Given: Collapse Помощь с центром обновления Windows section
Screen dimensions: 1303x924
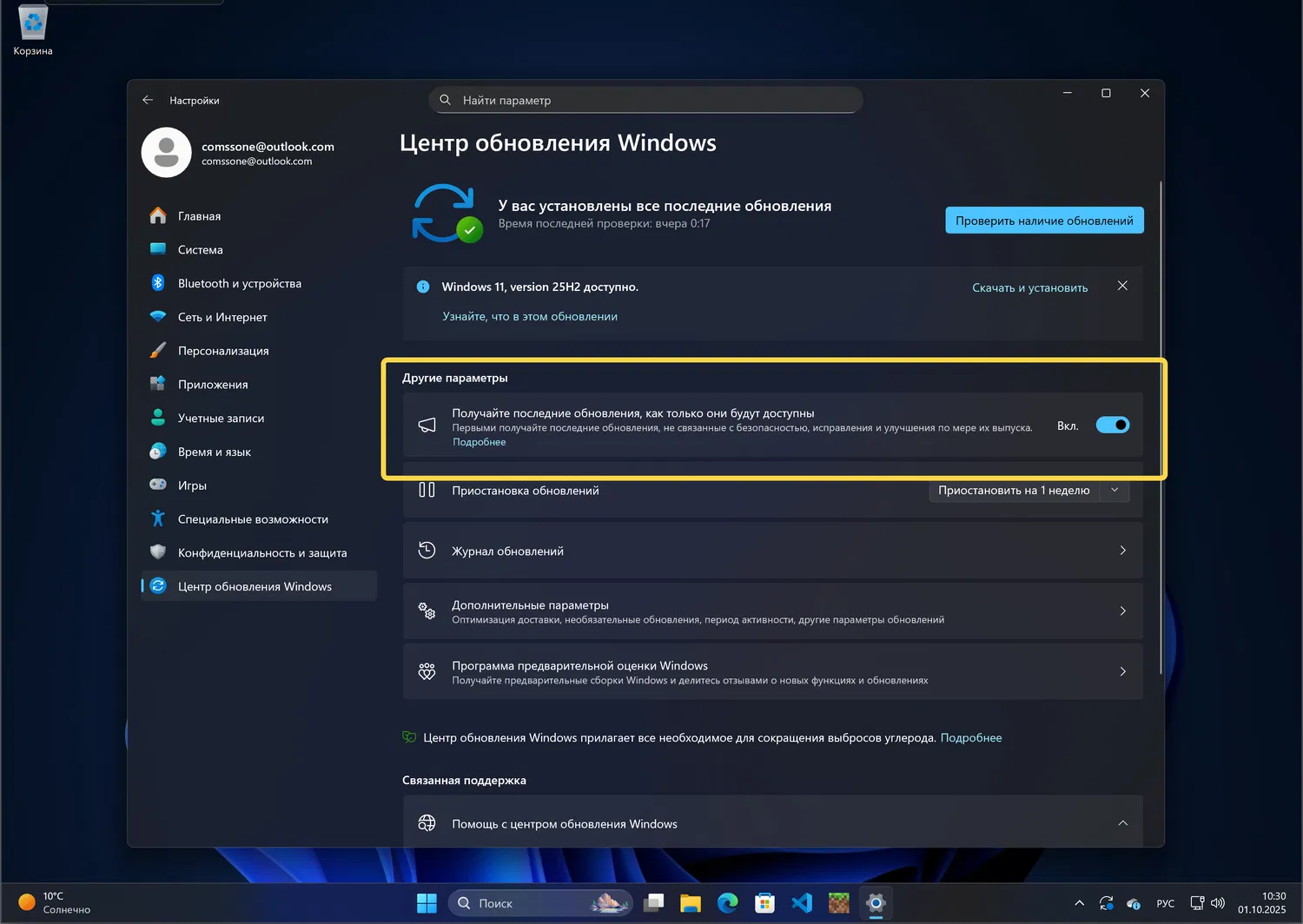Looking at the screenshot, I should click(1123, 823).
